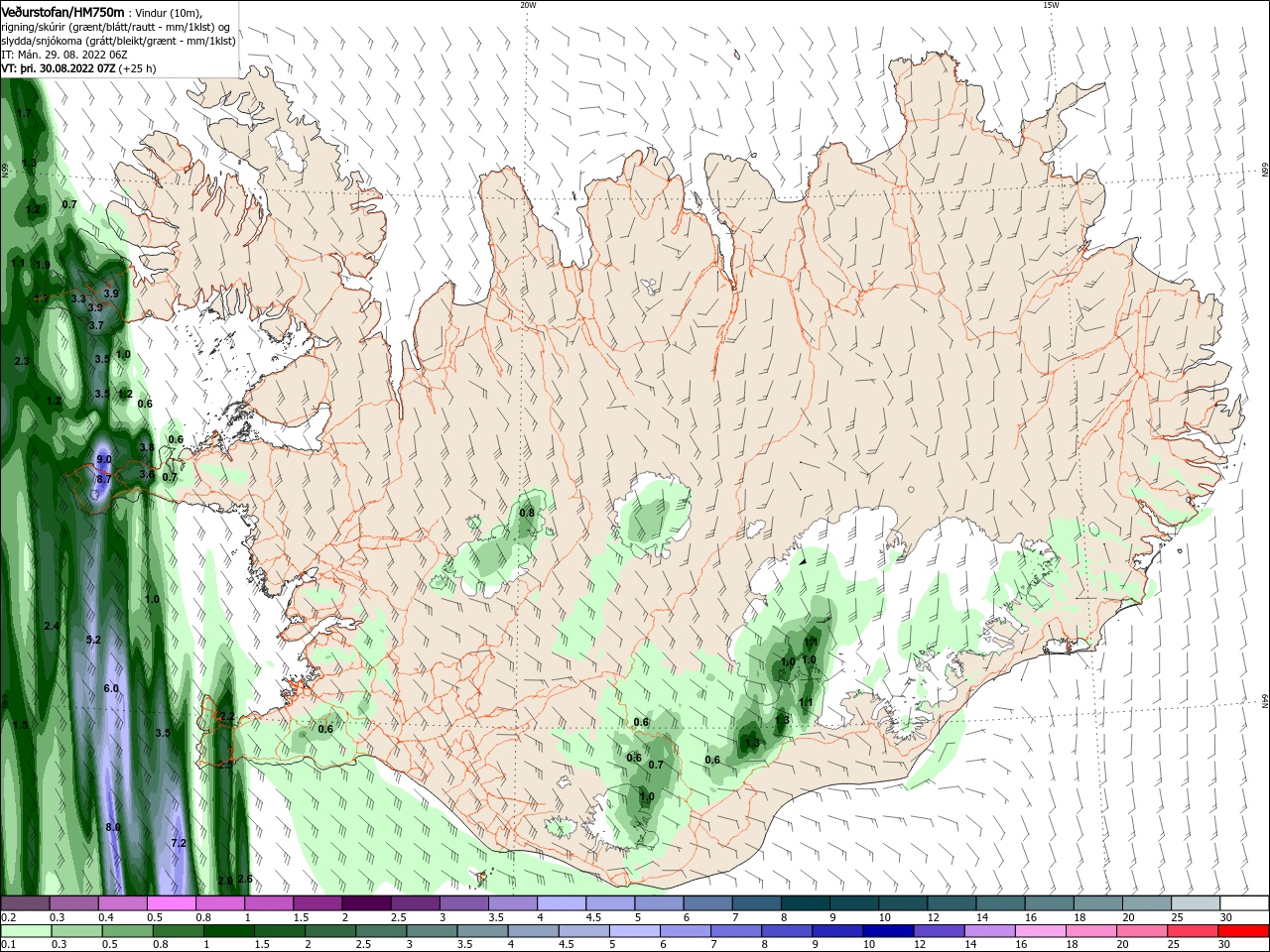
Task: Pick the darkest green swatch starting at 1 in lower legend
Action: (230, 931)
